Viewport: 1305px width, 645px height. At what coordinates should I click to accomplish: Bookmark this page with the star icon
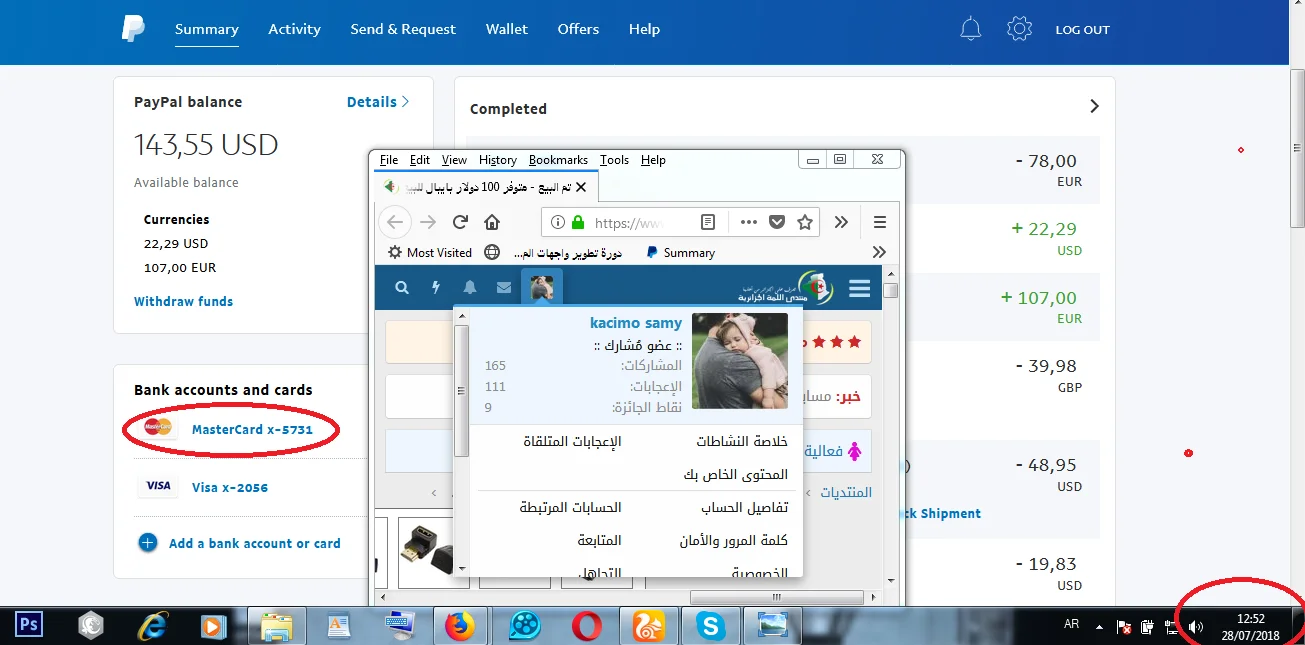click(x=804, y=222)
